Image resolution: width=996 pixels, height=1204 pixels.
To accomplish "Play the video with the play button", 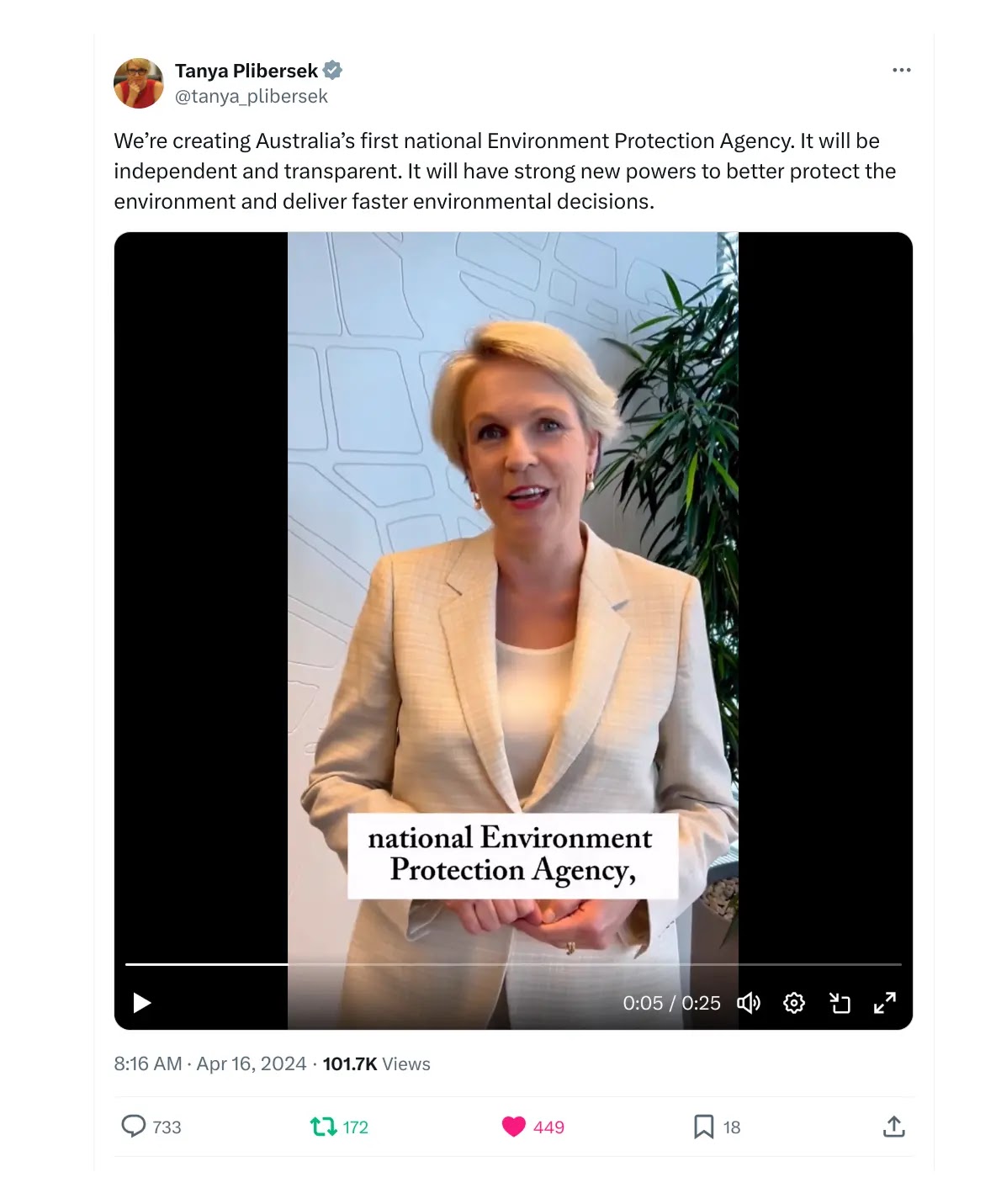I will (x=142, y=1002).
